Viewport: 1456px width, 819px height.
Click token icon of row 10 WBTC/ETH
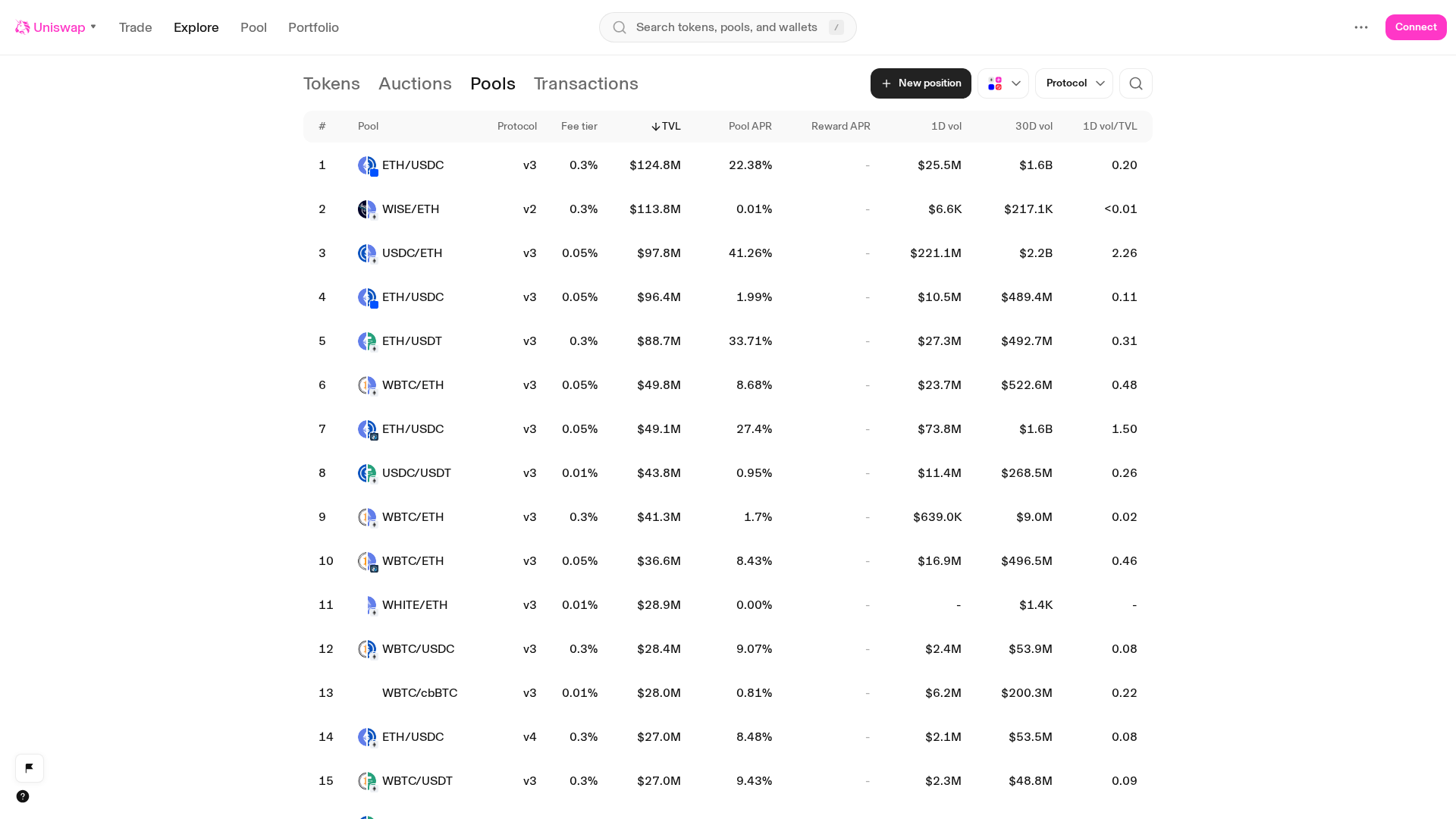(367, 561)
